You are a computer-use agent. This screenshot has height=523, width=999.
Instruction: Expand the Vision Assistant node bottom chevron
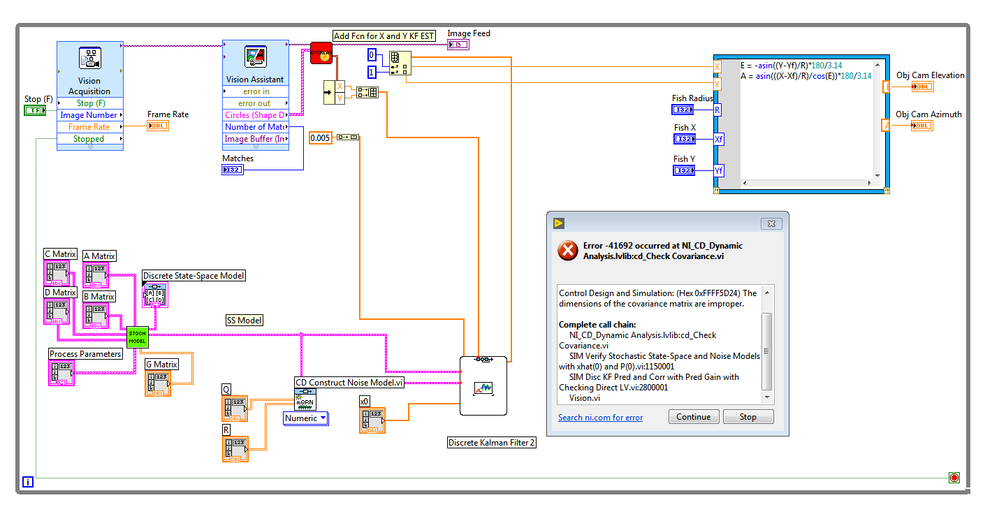[255, 147]
